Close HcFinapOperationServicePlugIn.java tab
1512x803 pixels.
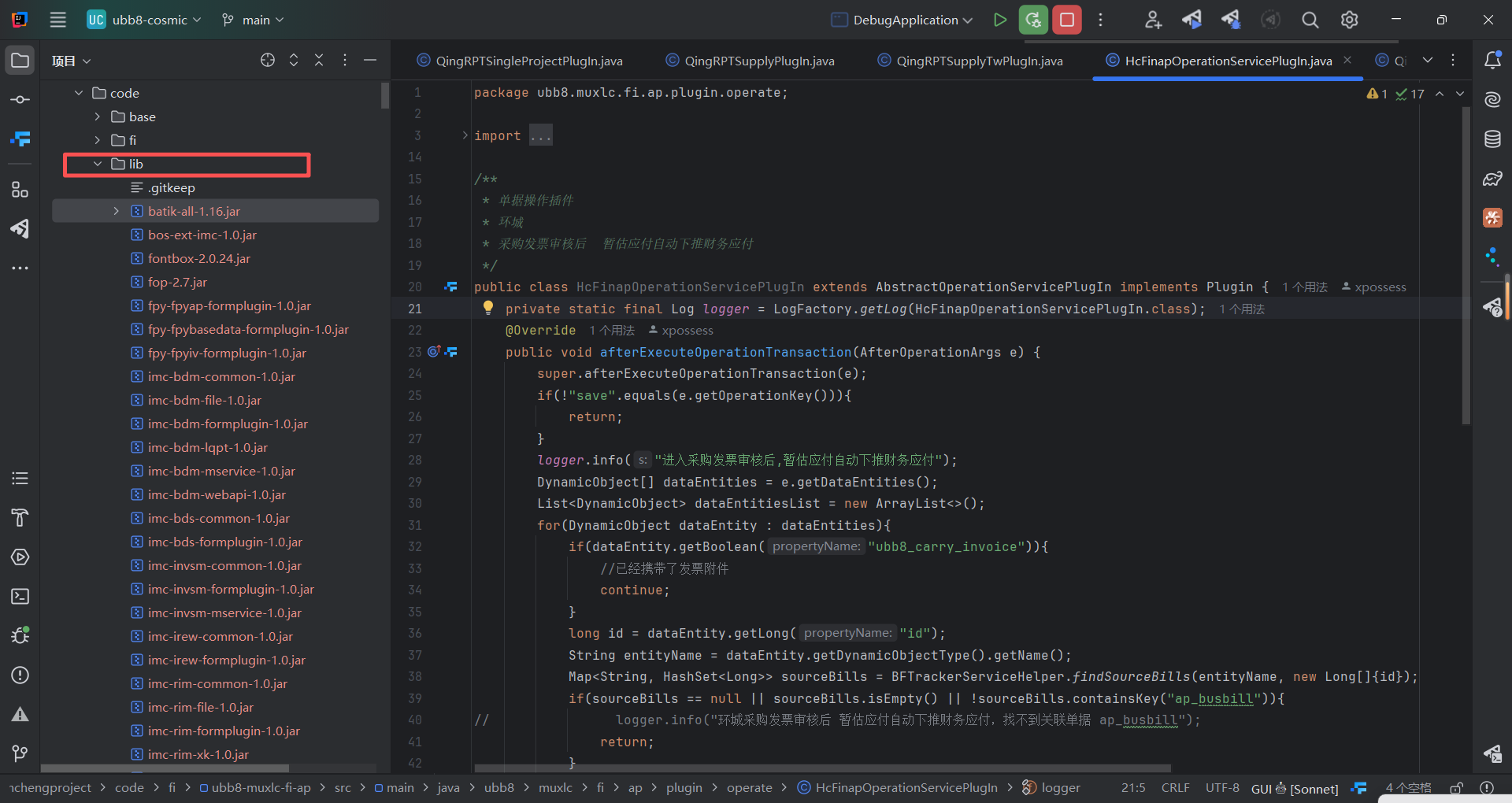pos(1347,60)
